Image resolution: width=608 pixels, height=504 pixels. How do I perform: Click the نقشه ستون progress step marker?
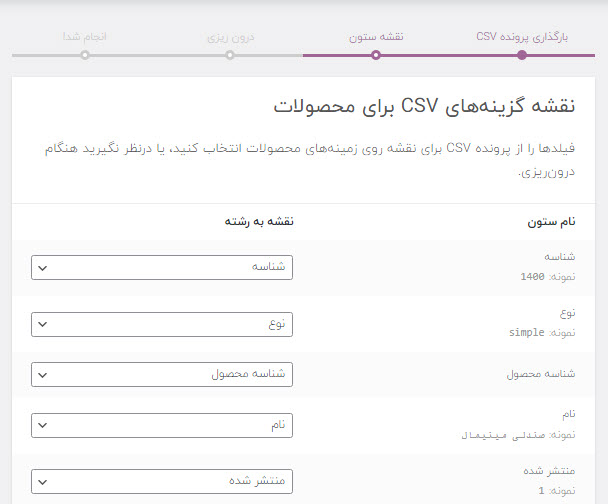pos(376,55)
